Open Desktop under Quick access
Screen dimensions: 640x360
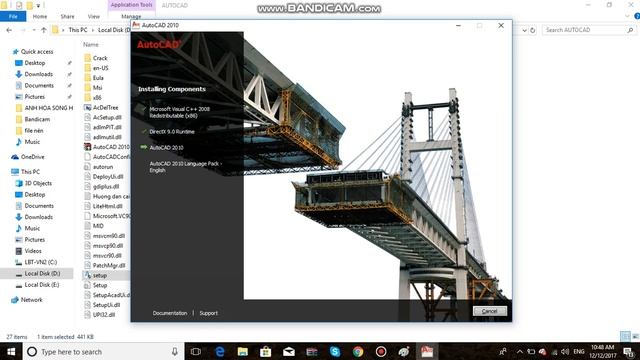[35, 63]
